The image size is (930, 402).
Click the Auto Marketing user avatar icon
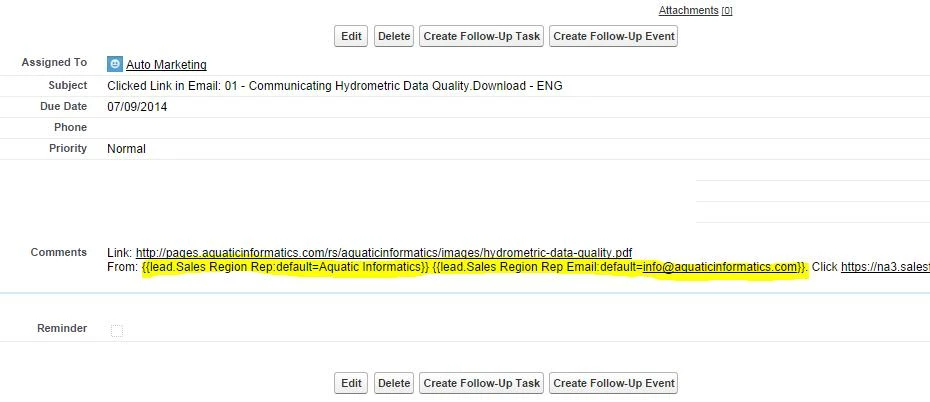[x=114, y=64]
